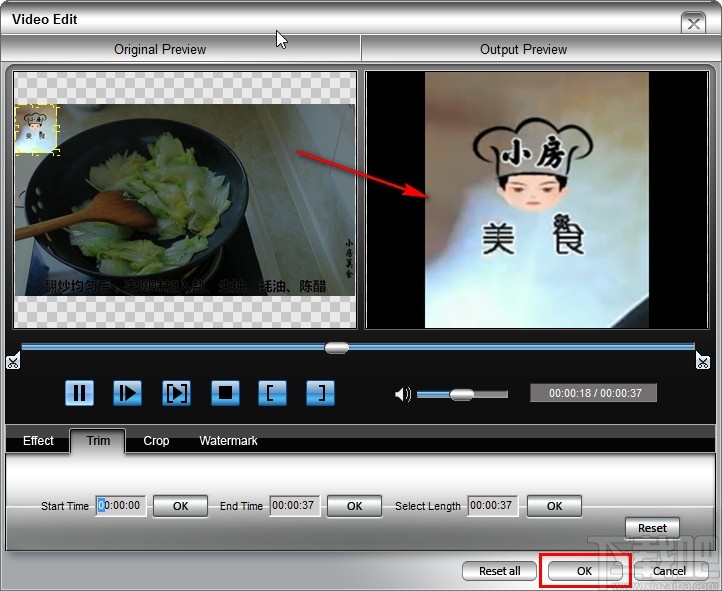Switch to the Effect tab
The height and width of the screenshot is (591, 722).
click(x=38, y=441)
